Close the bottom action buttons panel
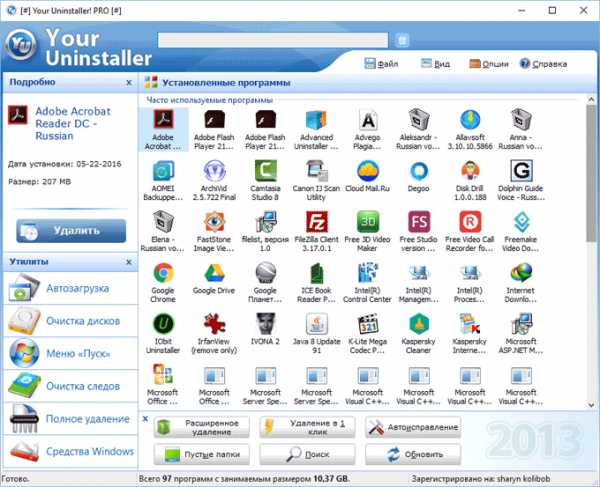600x487 pixels. pyautogui.click(x=145, y=419)
